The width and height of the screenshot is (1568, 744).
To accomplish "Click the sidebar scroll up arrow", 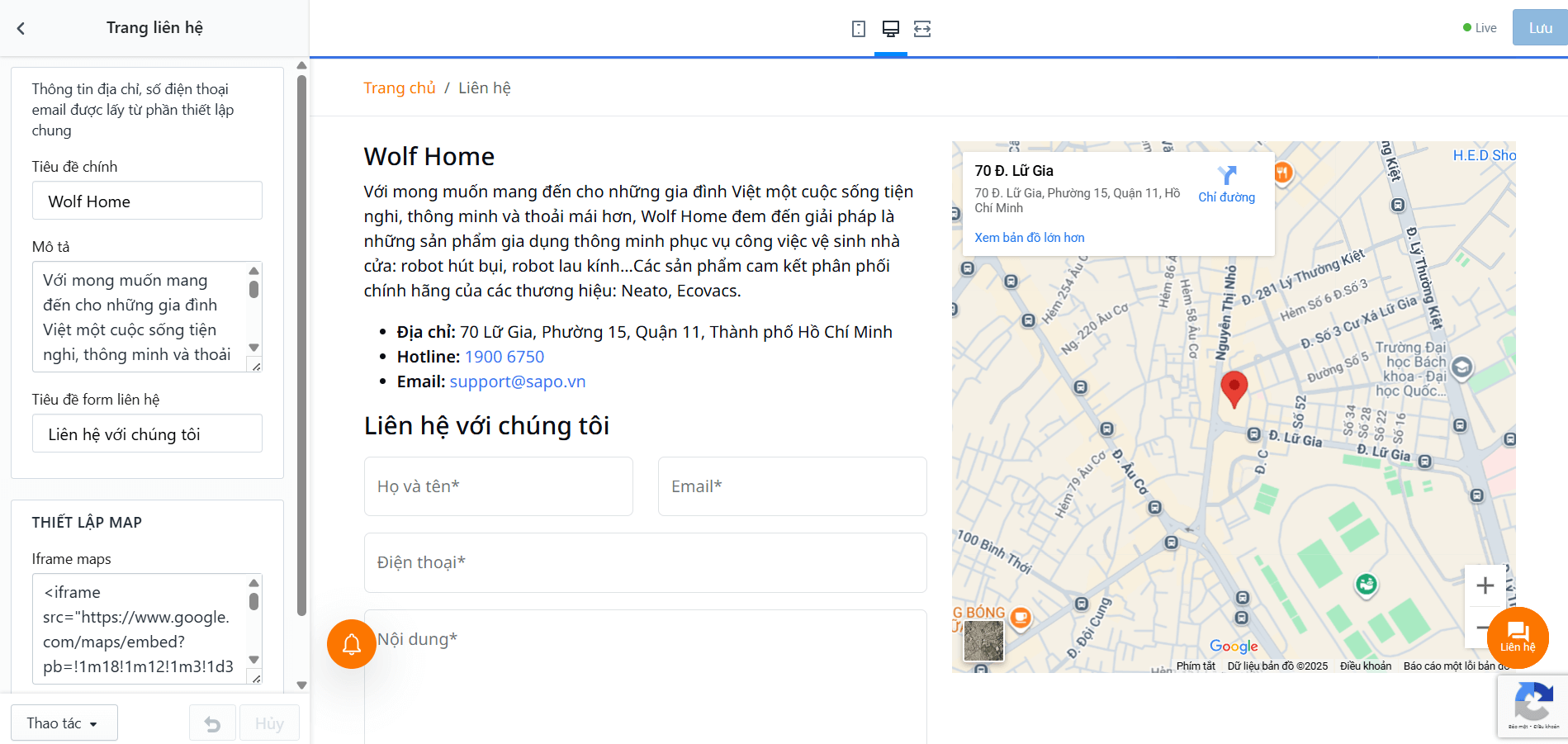I will click(x=301, y=65).
